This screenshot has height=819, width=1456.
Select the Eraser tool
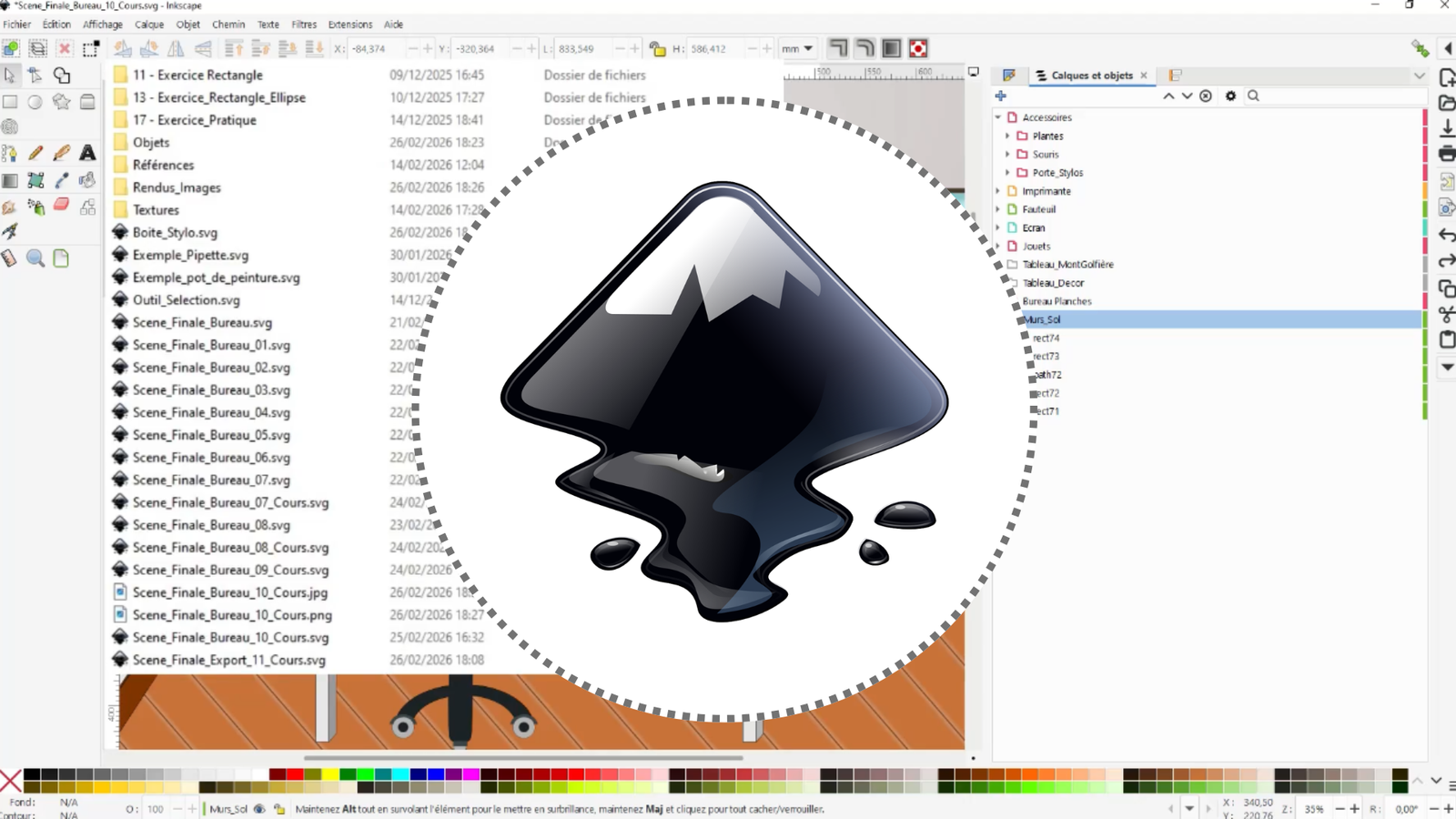[62, 205]
